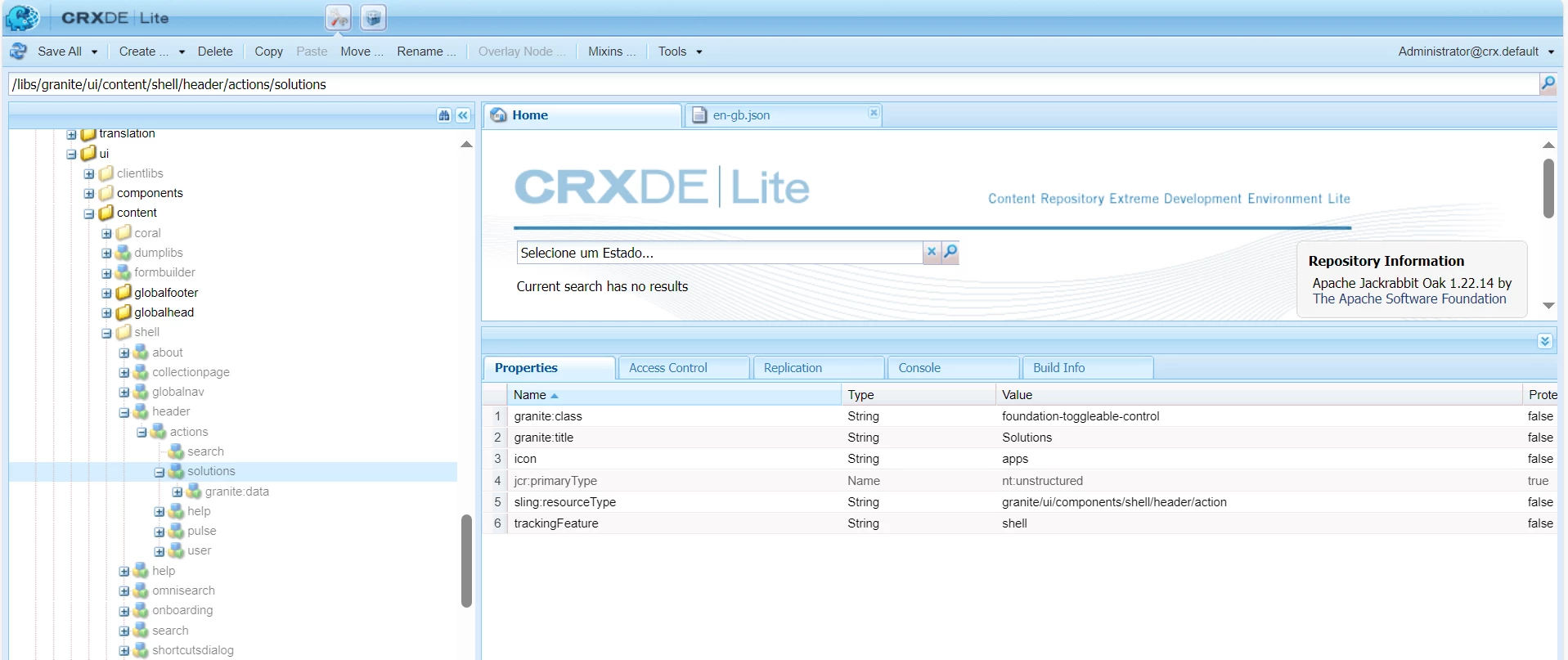Expand the clientlibs folder
1568x660 pixels.
click(89, 173)
